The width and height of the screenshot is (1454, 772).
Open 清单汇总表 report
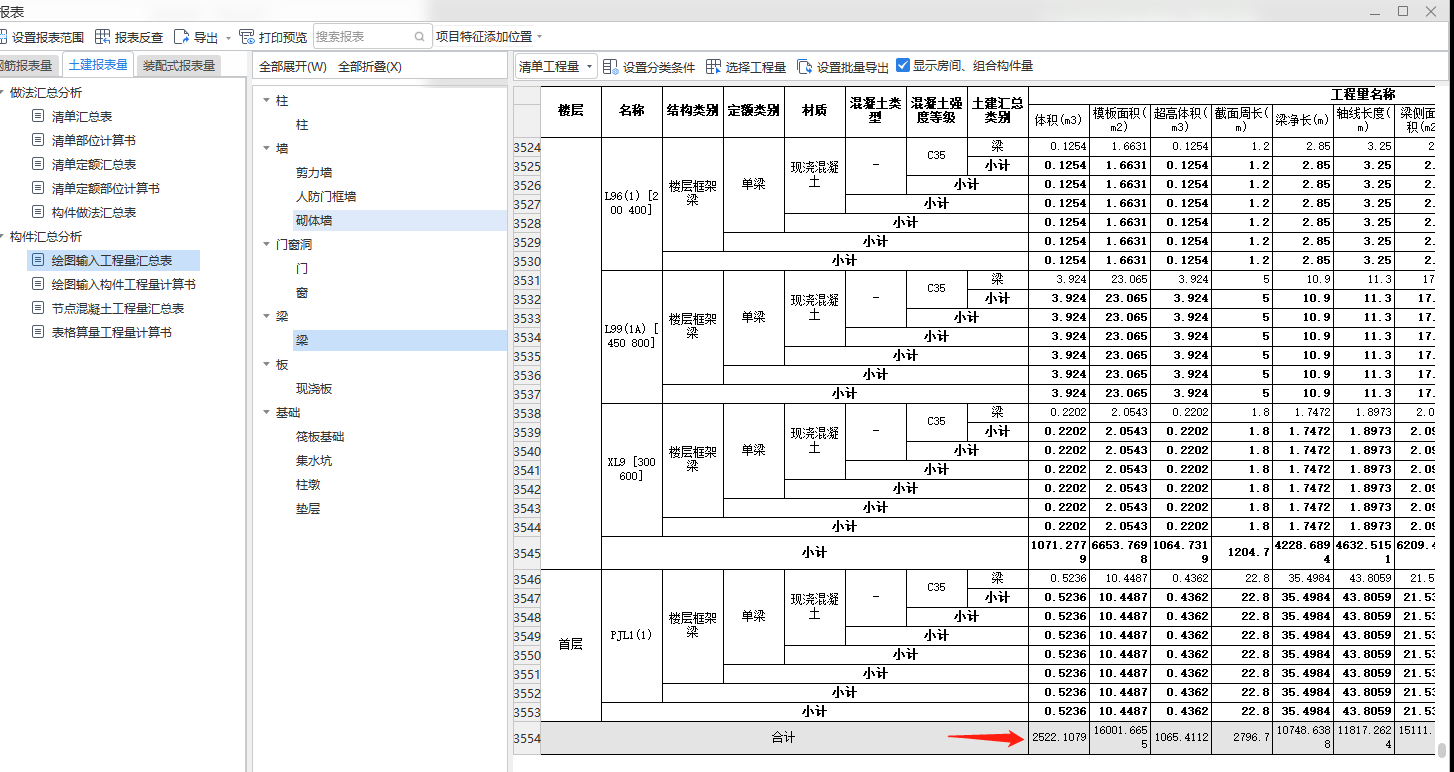82,116
